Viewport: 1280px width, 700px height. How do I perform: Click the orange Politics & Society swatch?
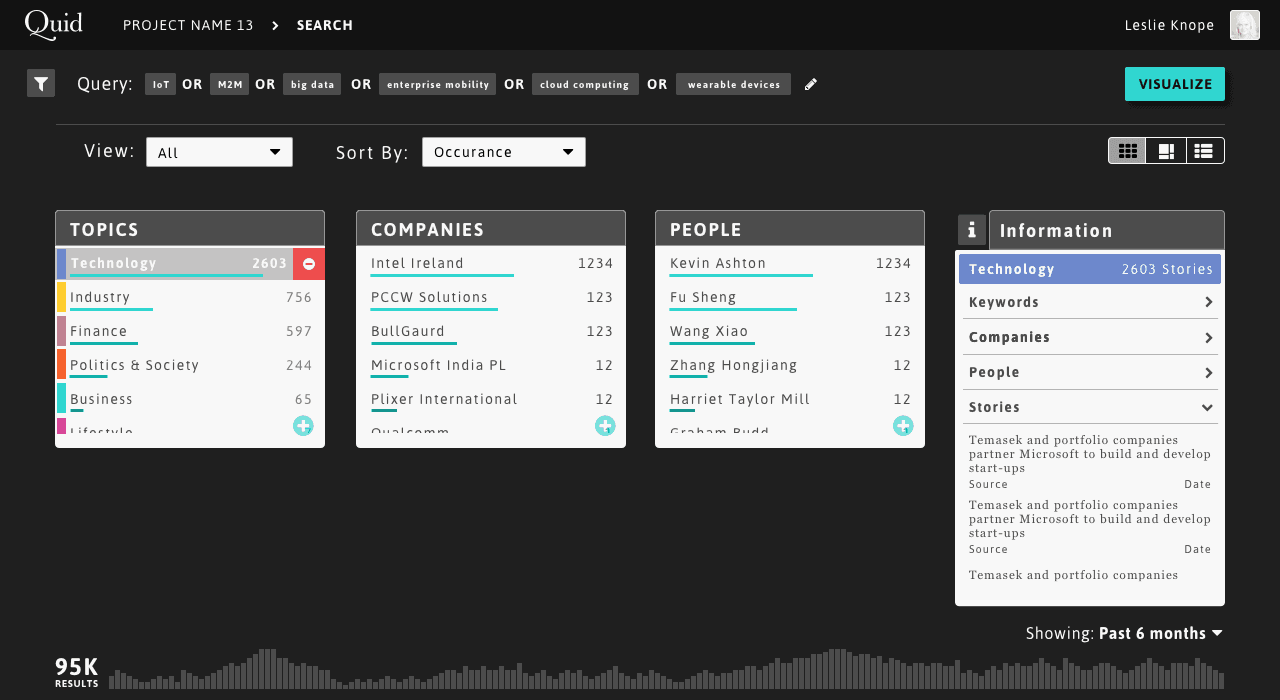tap(61, 364)
